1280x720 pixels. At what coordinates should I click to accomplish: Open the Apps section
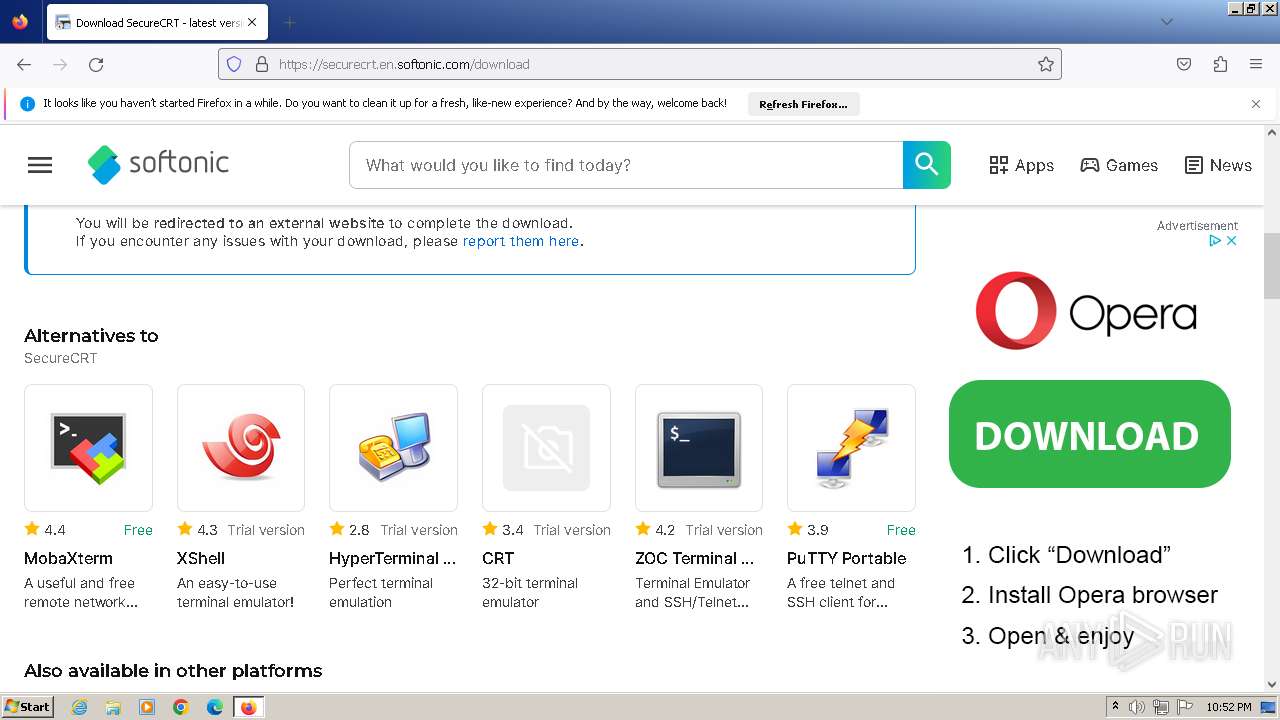point(1021,165)
